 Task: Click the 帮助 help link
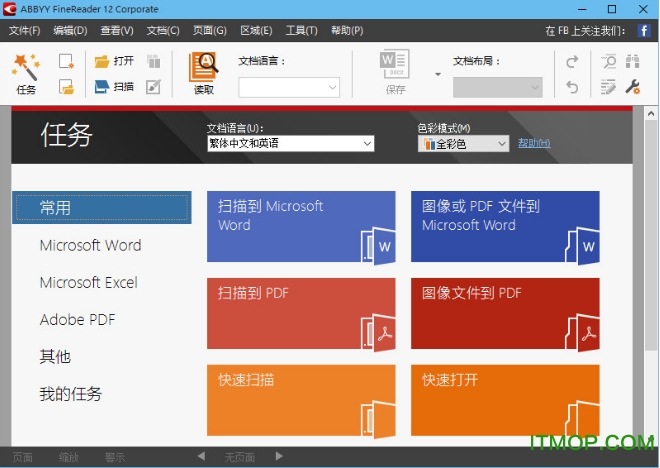[534, 144]
